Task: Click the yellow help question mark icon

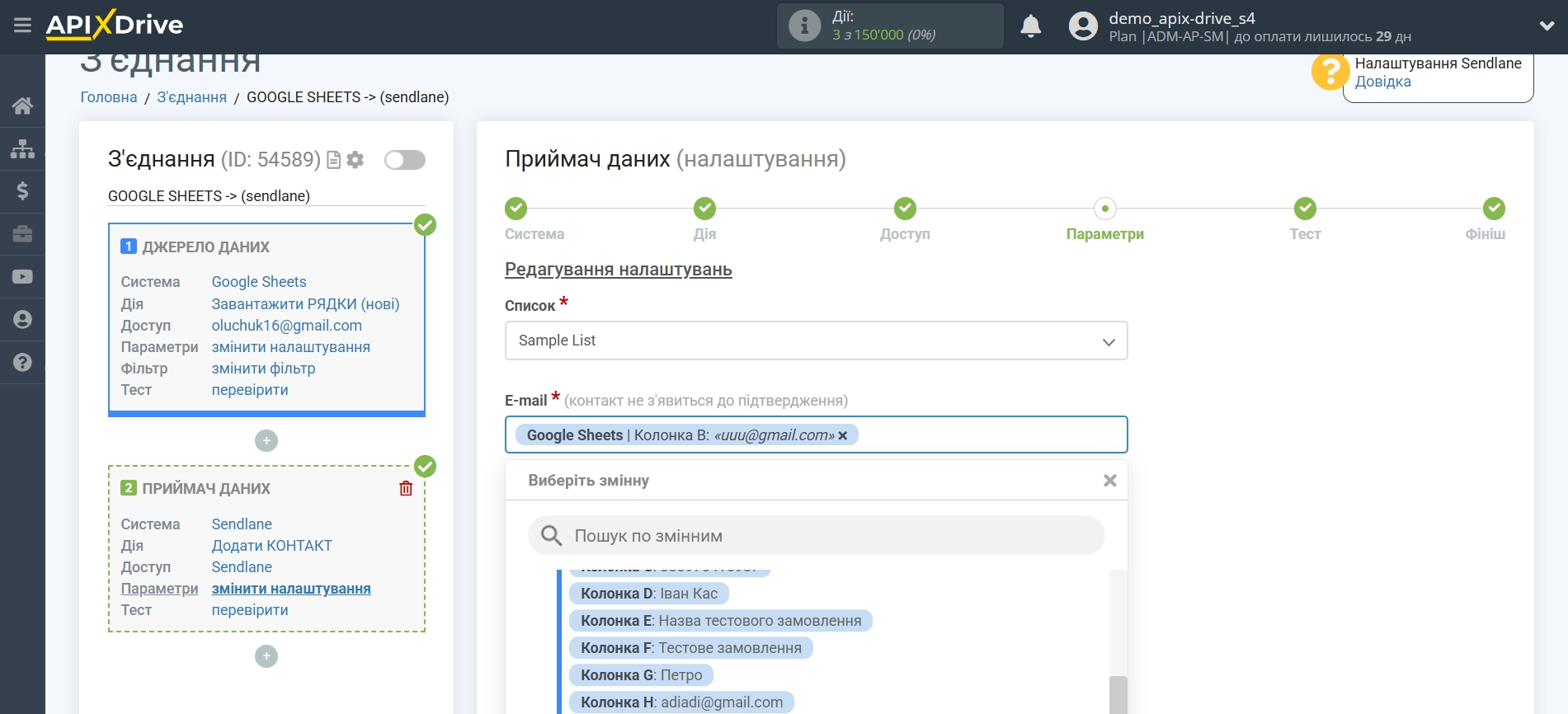Action: pyautogui.click(x=1329, y=72)
